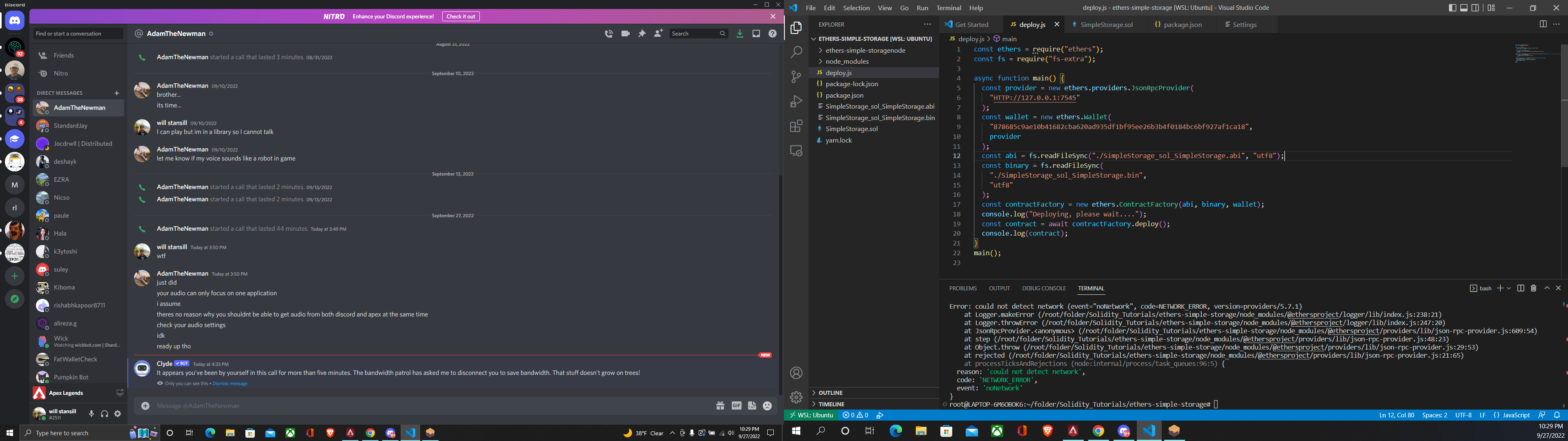Toggle Discord headphones deafen

point(105,414)
